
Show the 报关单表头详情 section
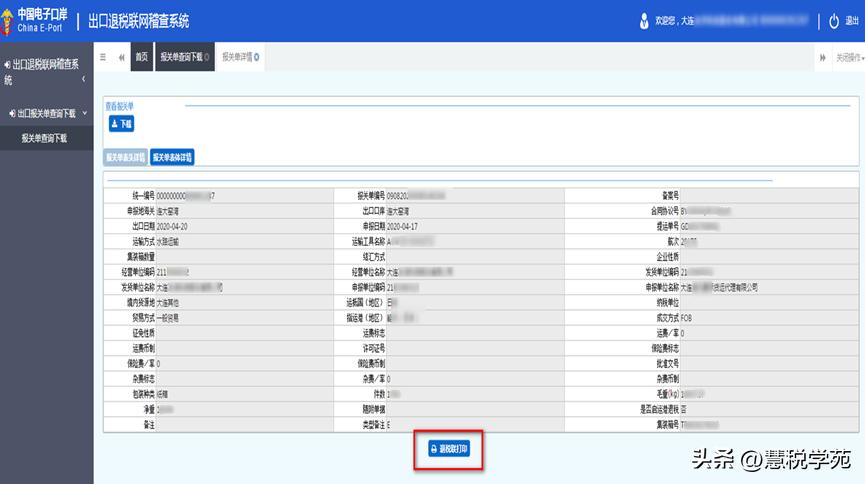pyautogui.click(x=125, y=157)
